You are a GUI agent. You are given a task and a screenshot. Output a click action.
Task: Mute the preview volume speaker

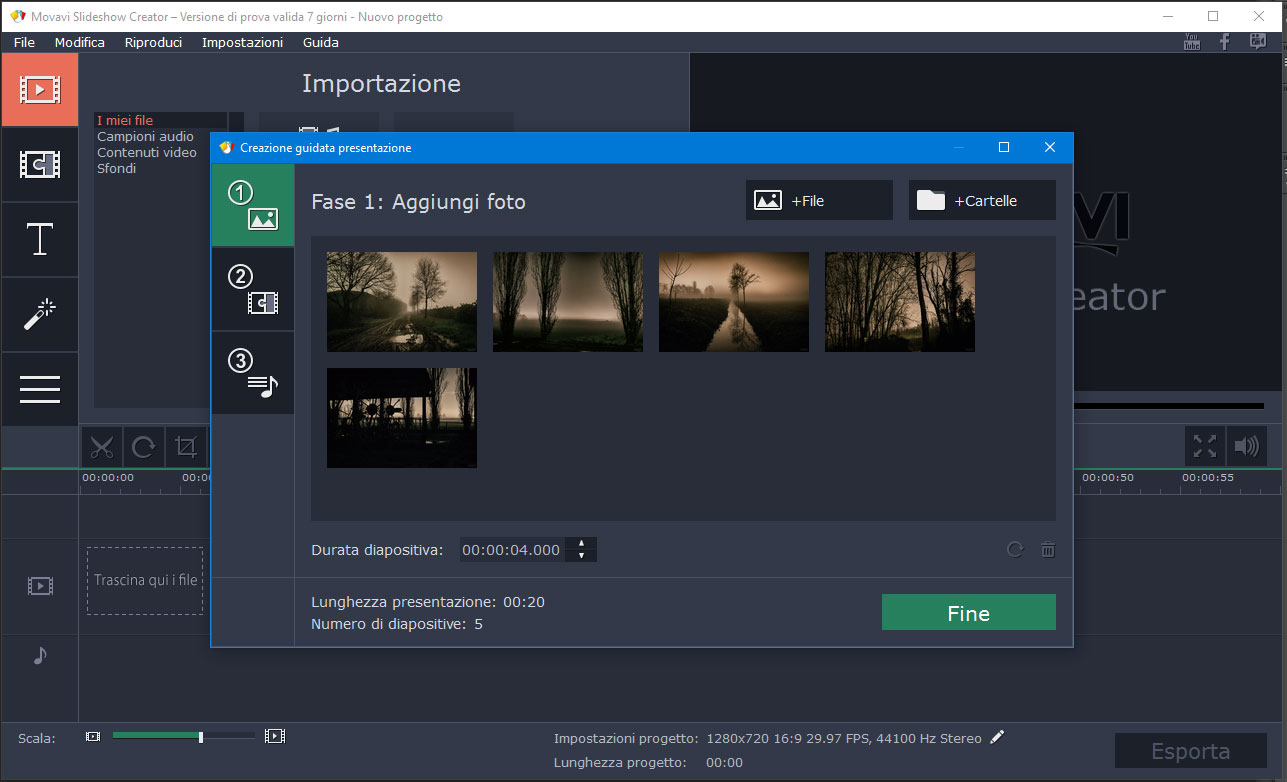1246,446
